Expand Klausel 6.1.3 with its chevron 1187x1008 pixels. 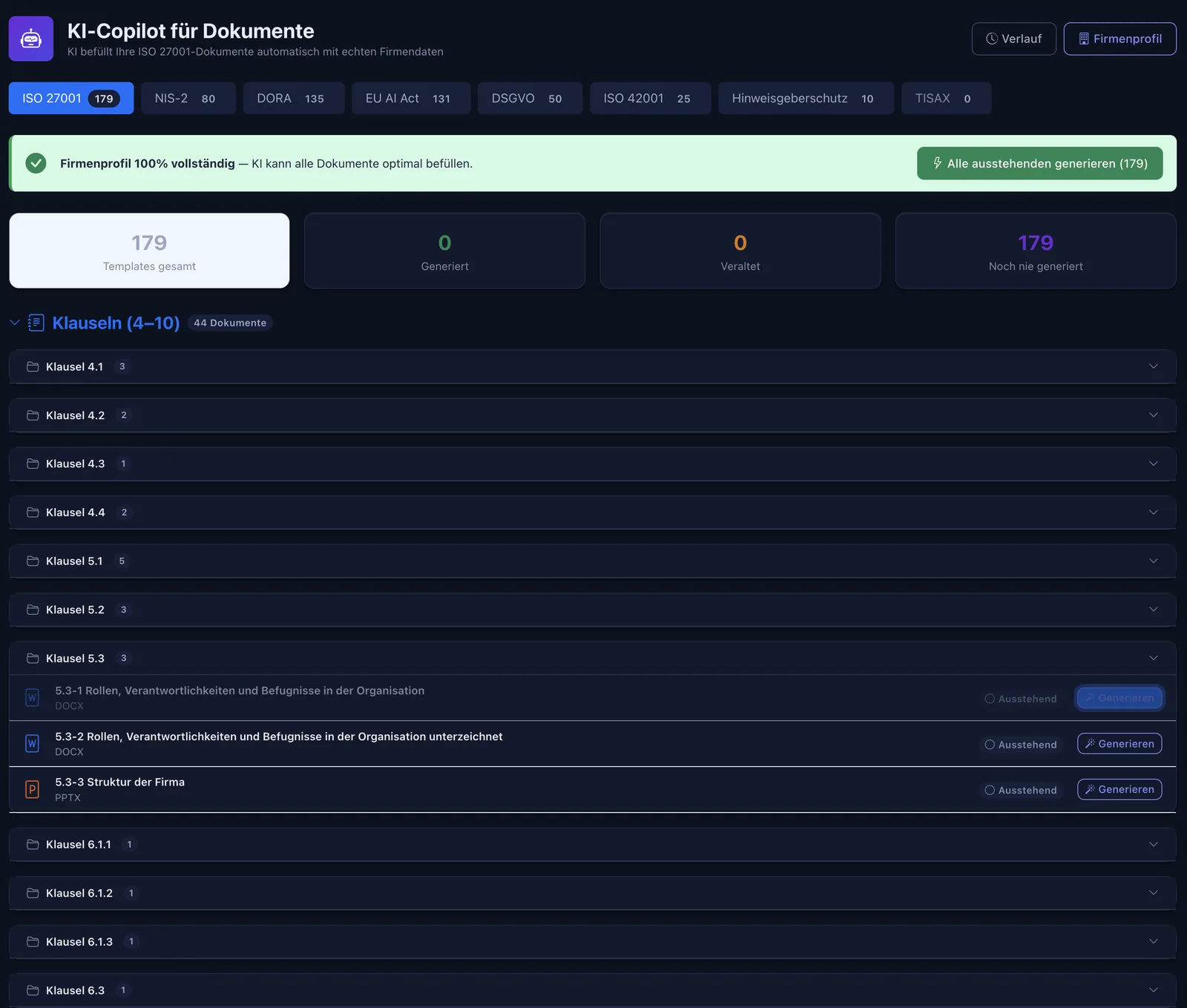click(1154, 942)
